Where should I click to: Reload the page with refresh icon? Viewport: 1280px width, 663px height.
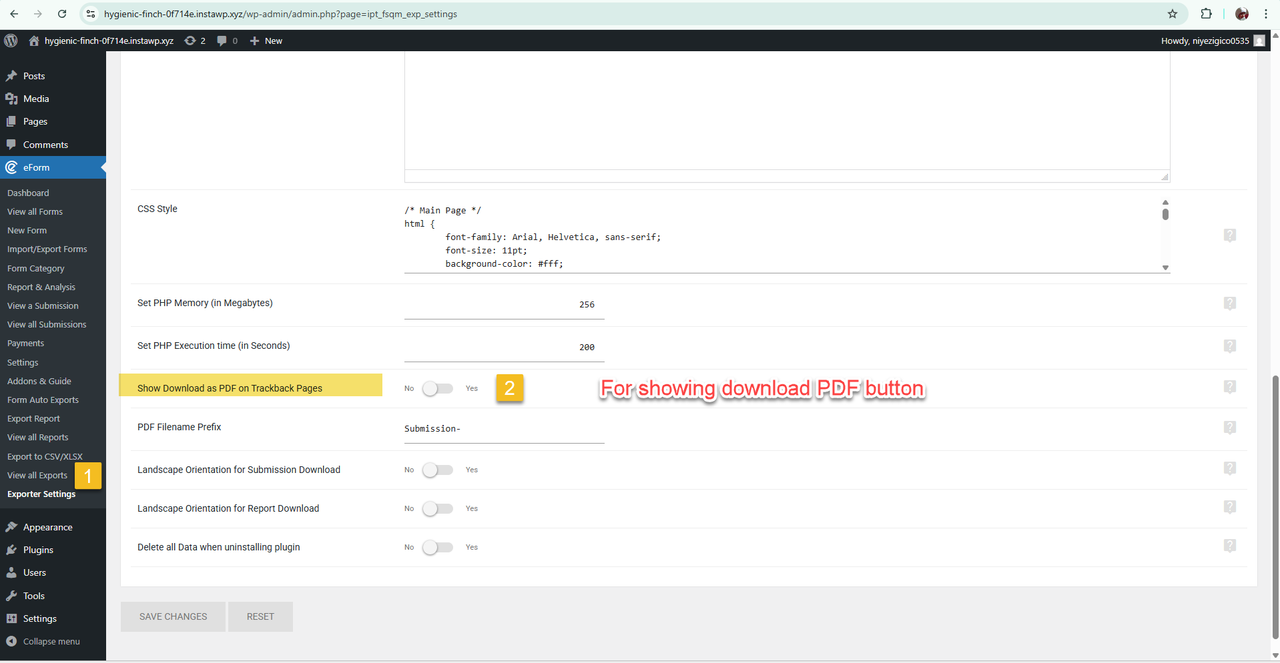62,14
